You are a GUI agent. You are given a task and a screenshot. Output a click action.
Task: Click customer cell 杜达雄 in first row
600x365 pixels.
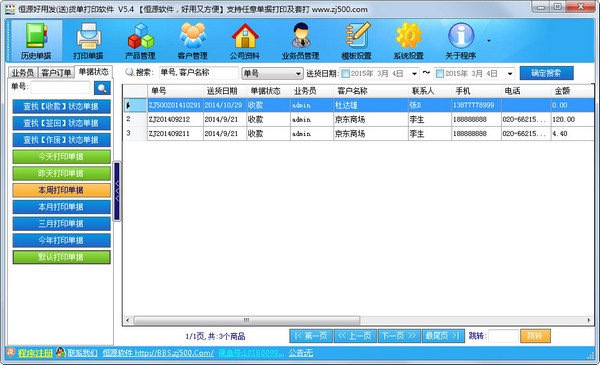pyautogui.click(x=371, y=105)
